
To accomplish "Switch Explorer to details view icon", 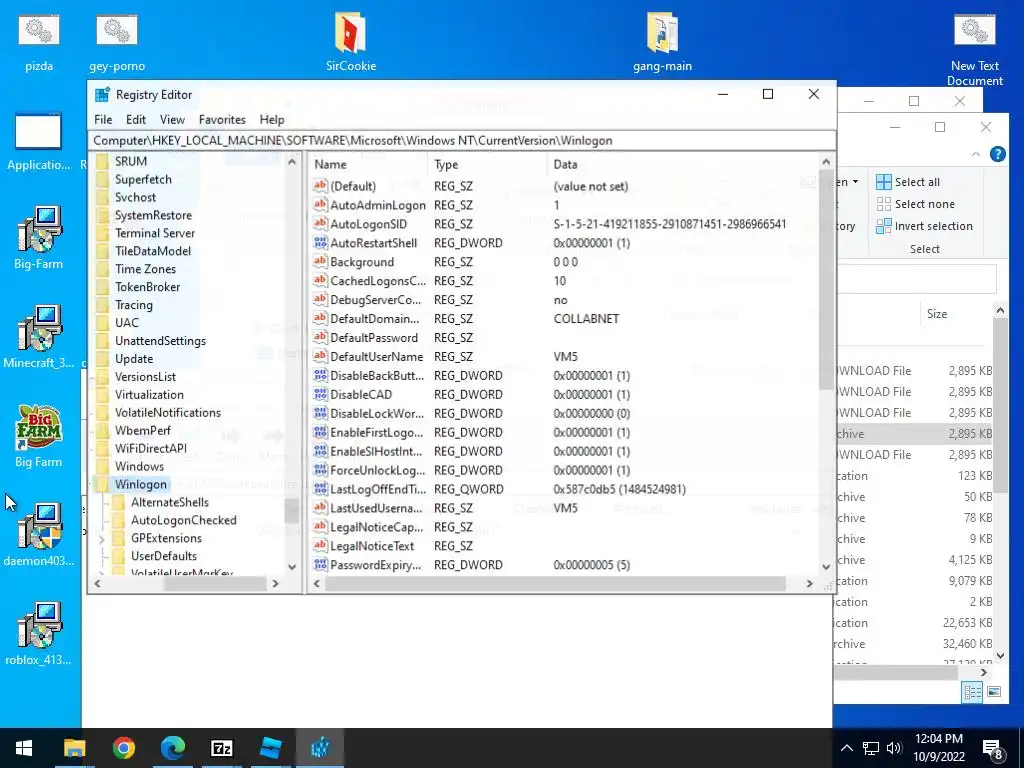I will point(972,692).
